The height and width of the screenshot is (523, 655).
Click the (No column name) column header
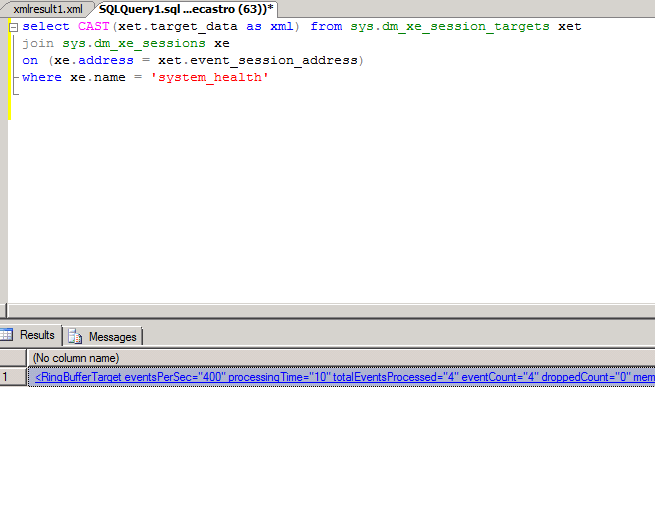(x=341, y=358)
